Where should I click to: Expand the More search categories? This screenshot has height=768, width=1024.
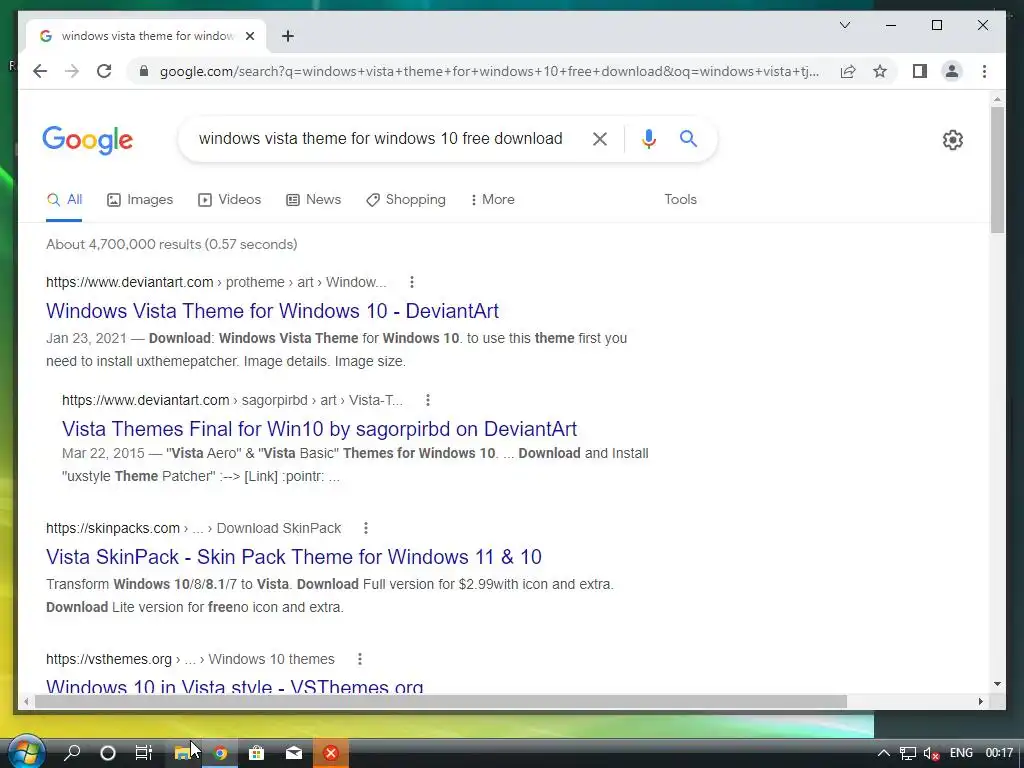click(492, 199)
